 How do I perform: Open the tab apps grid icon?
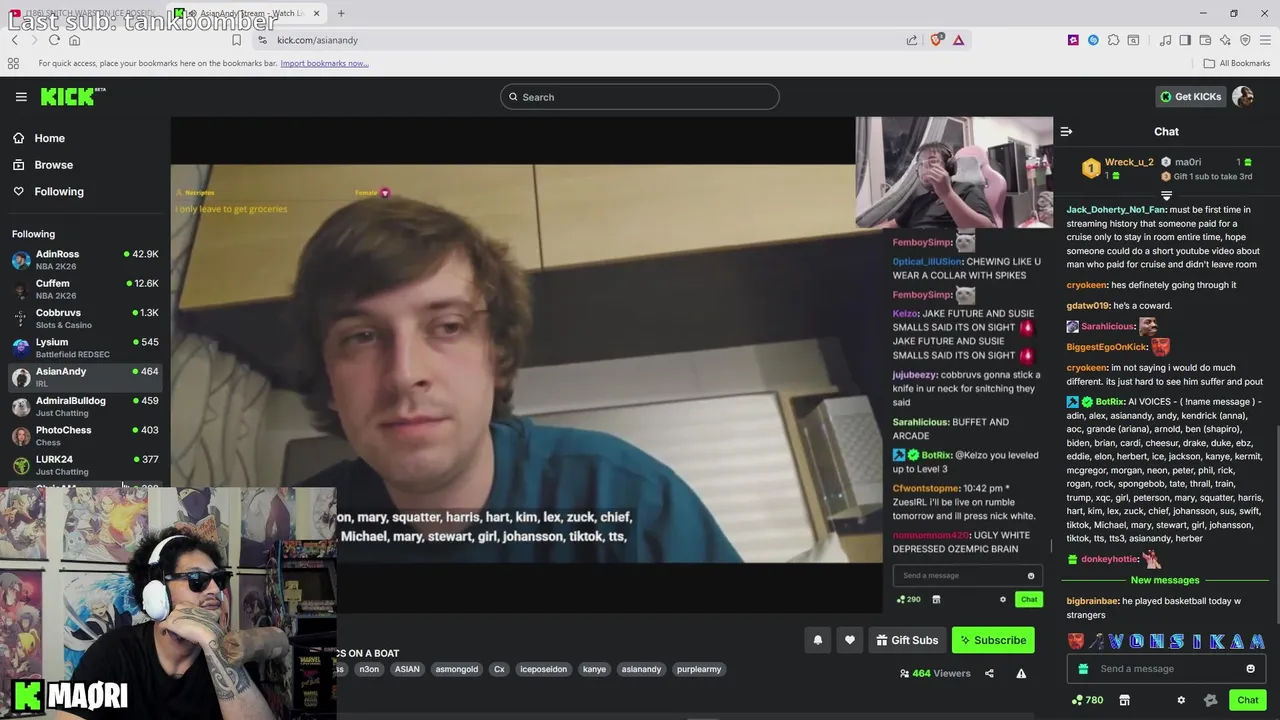tap(13, 63)
